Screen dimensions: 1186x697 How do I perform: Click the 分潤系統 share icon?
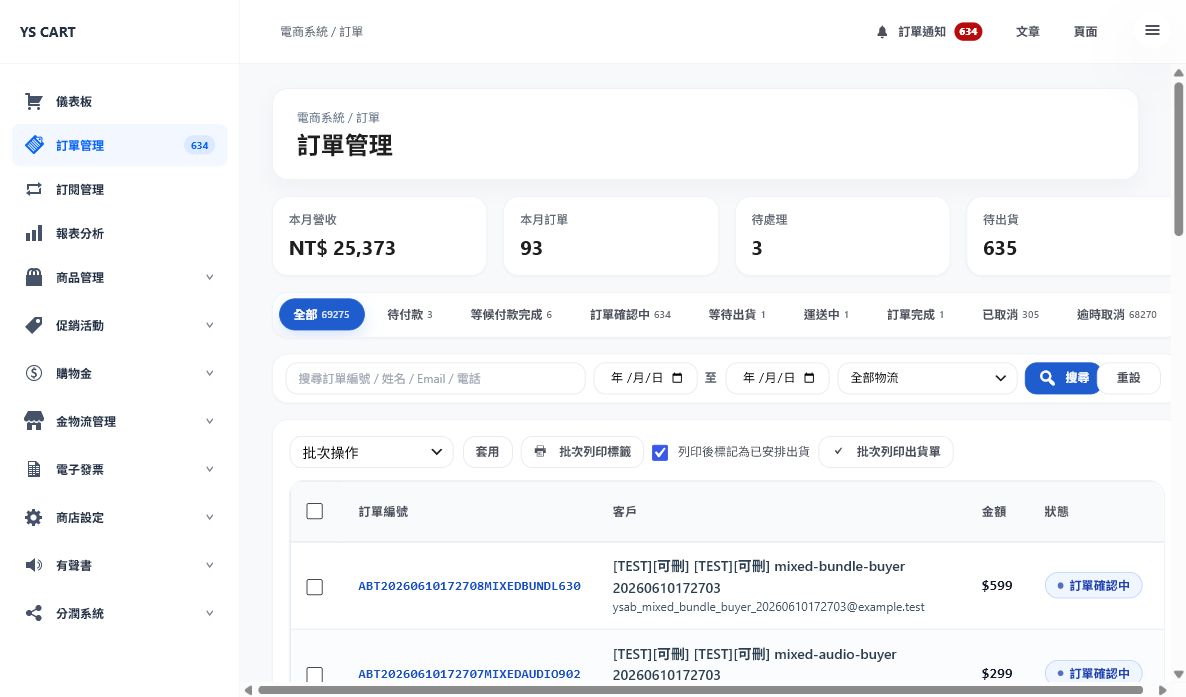pyautogui.click(x=34, y=613)
